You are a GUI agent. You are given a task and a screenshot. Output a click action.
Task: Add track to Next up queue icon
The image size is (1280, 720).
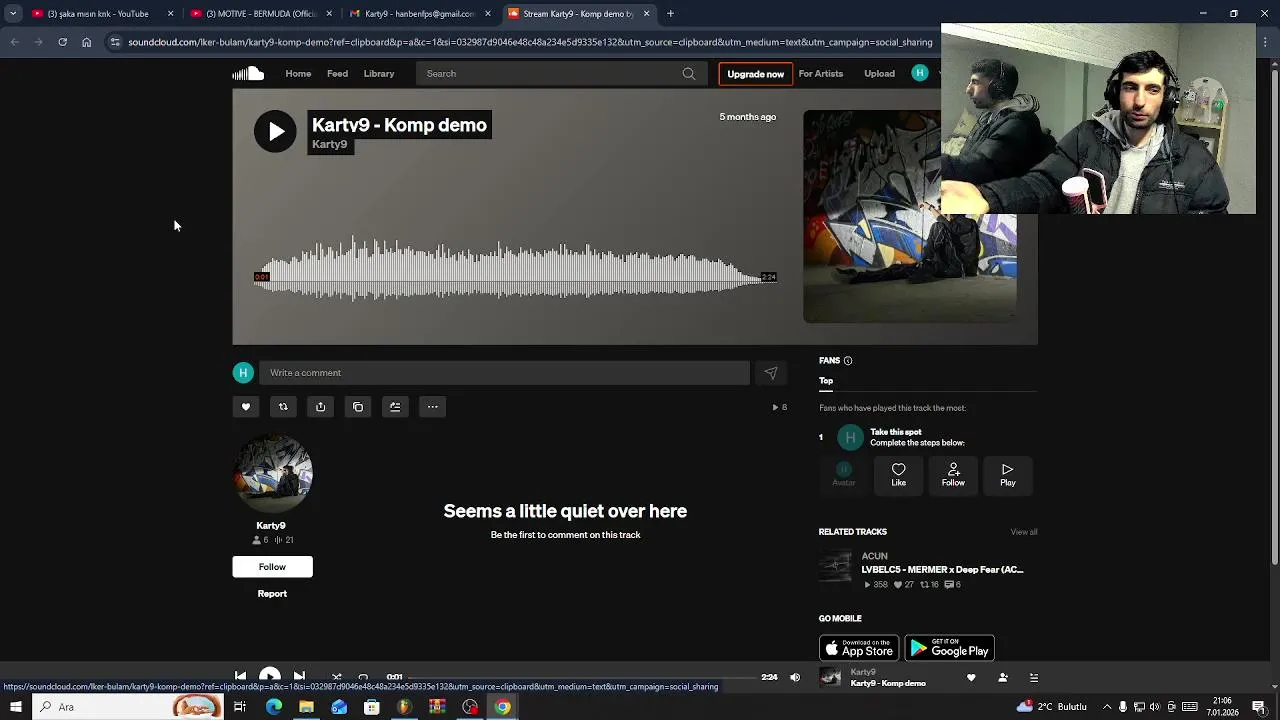tap(395, 407)
